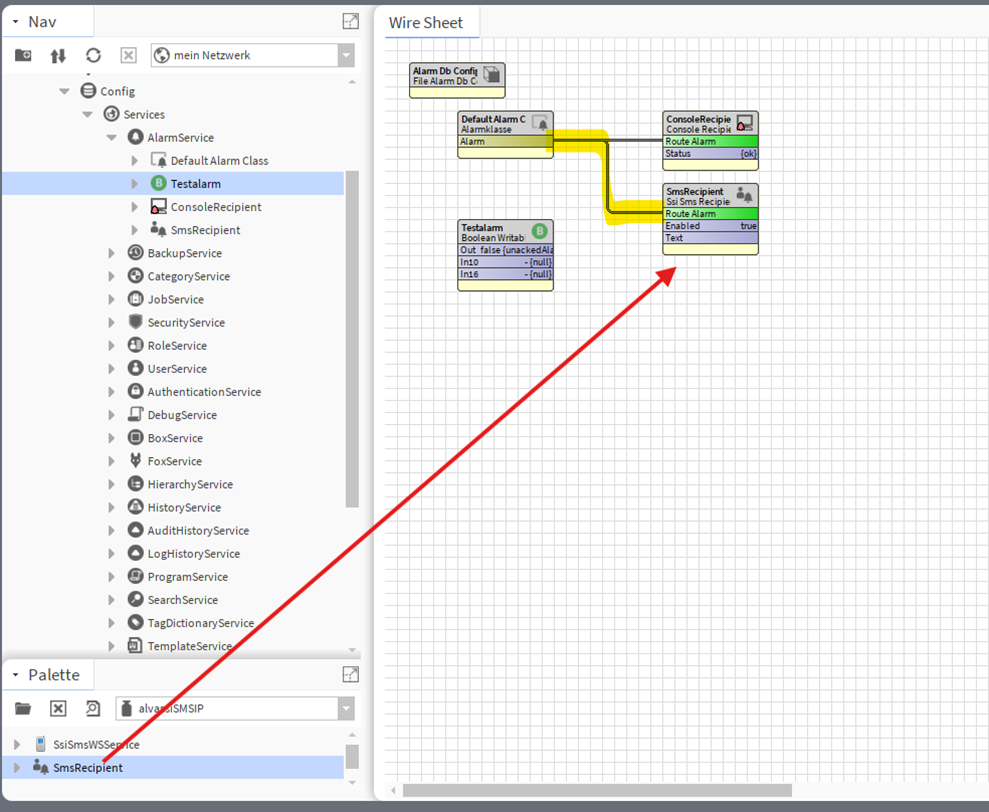Screen dimensions: 989x812
Task: Expand the Testalarm tree node
Action: pos(134,184)
